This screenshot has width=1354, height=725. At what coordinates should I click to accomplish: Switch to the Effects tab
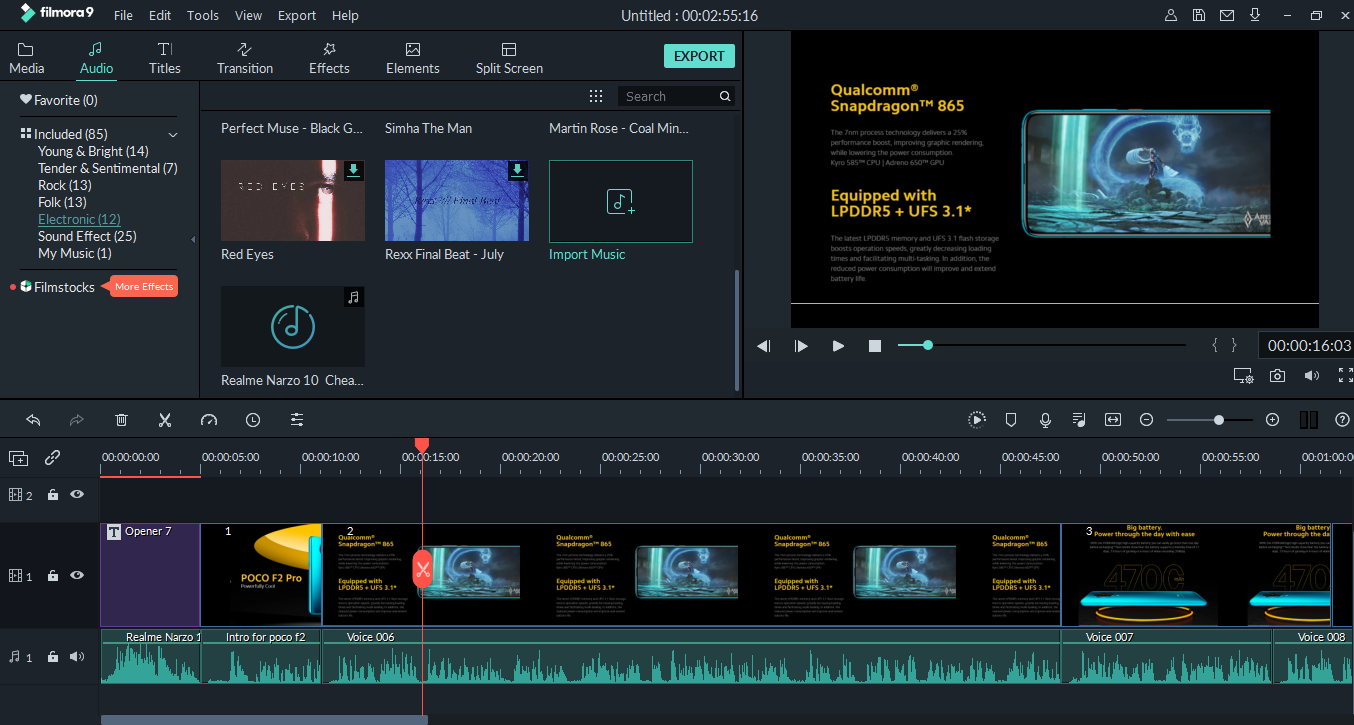tap(329, 59)
